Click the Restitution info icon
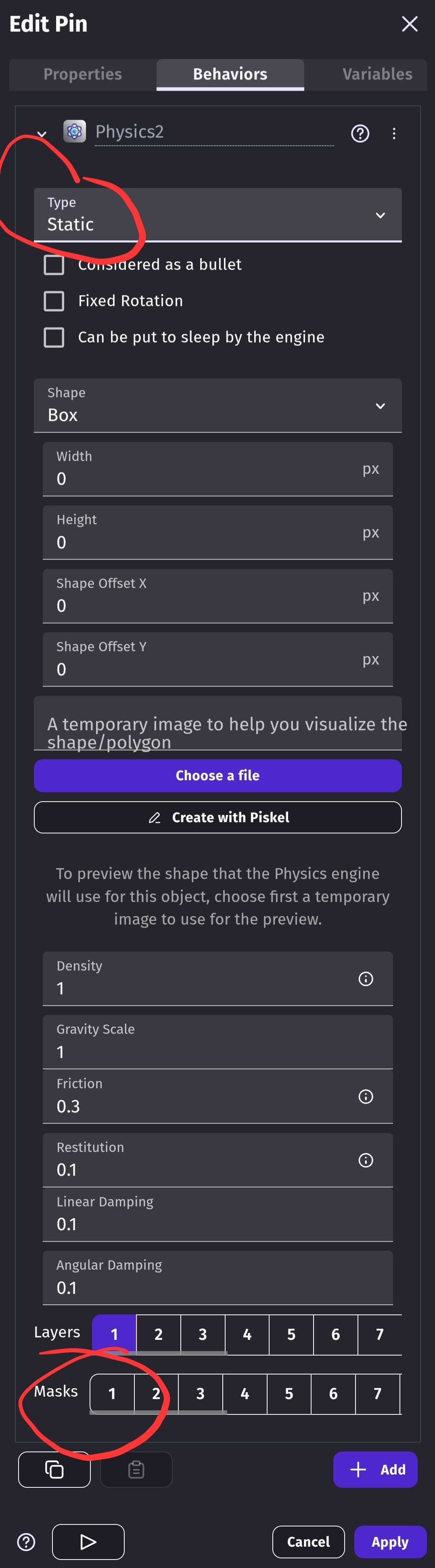The width and height of the screenshot is (435, 1568). (366, 1160)
